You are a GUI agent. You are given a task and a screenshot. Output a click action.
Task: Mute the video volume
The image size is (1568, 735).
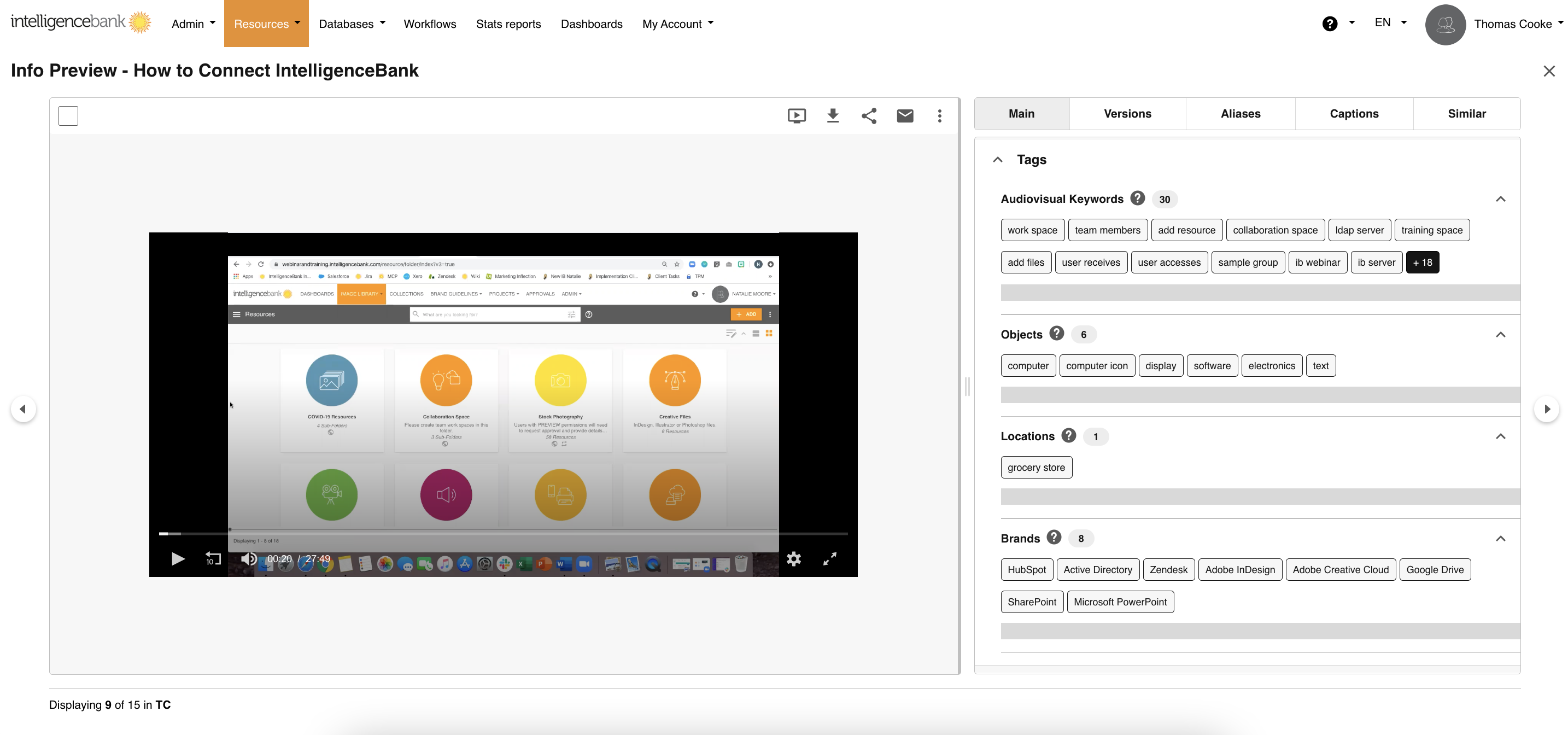[x=248, y=558]
